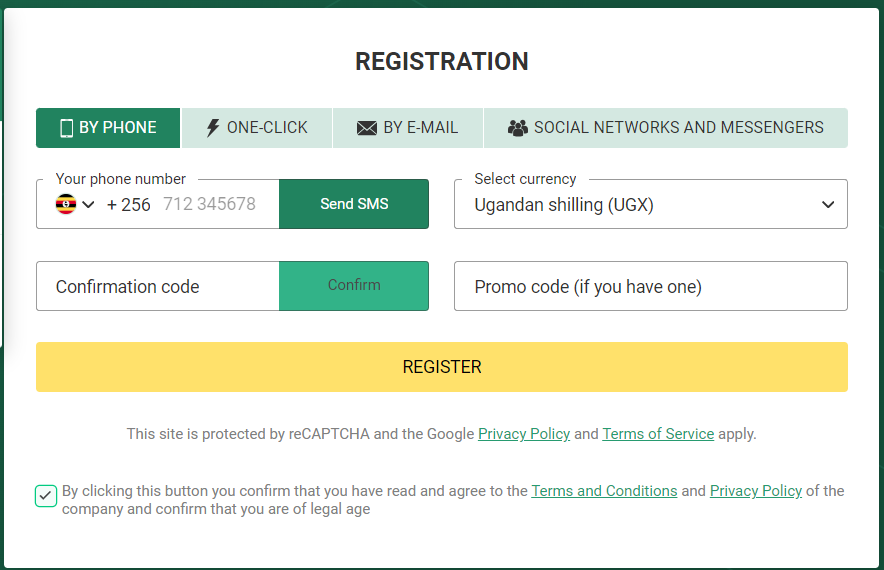
Task: Open the Terms of Service link
Action: pos(658,434)
